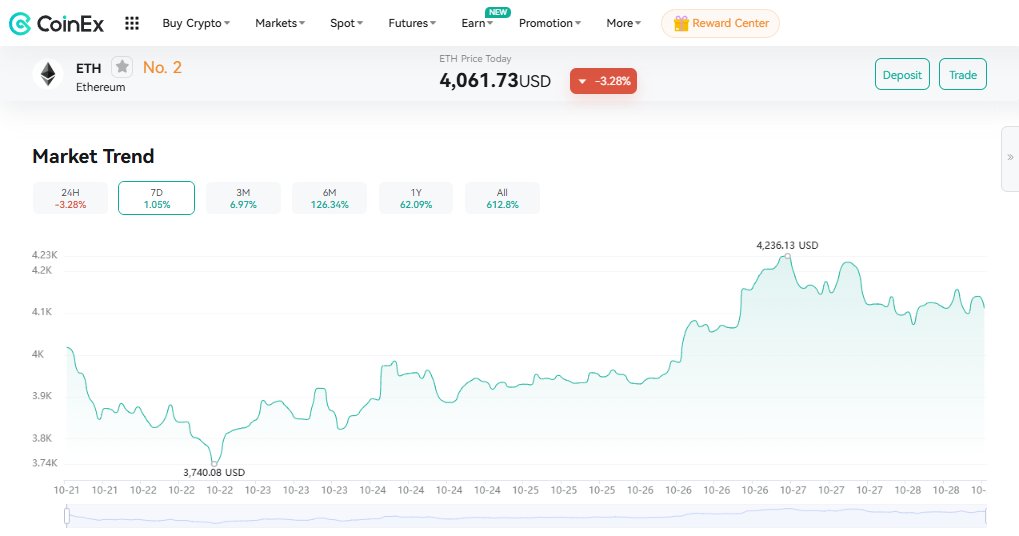Click the Ethereum name text

coord(101,87)
